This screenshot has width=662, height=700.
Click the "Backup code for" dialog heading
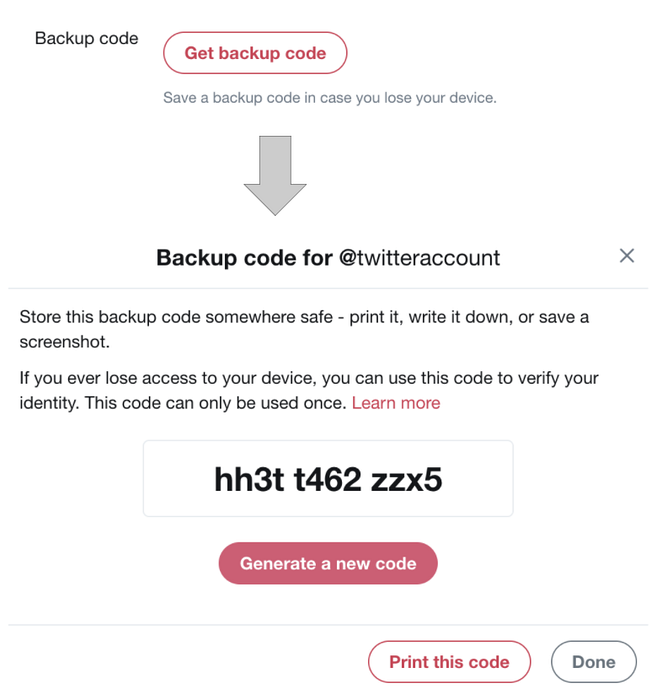click(x=244, y=258)
